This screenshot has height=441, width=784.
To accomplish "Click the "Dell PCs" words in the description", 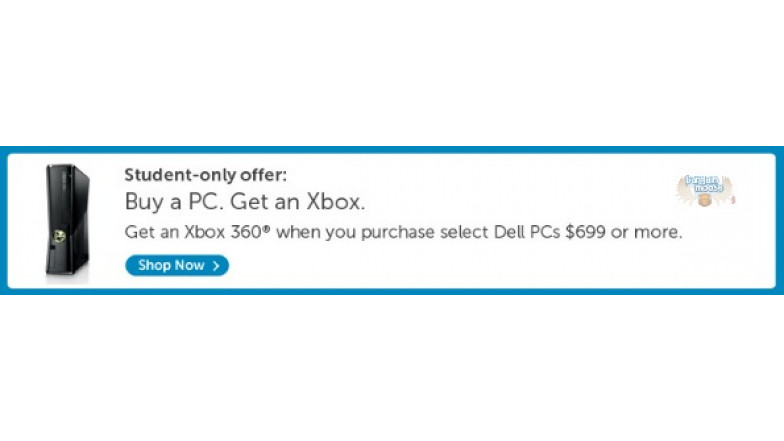I will click(527, 232).
